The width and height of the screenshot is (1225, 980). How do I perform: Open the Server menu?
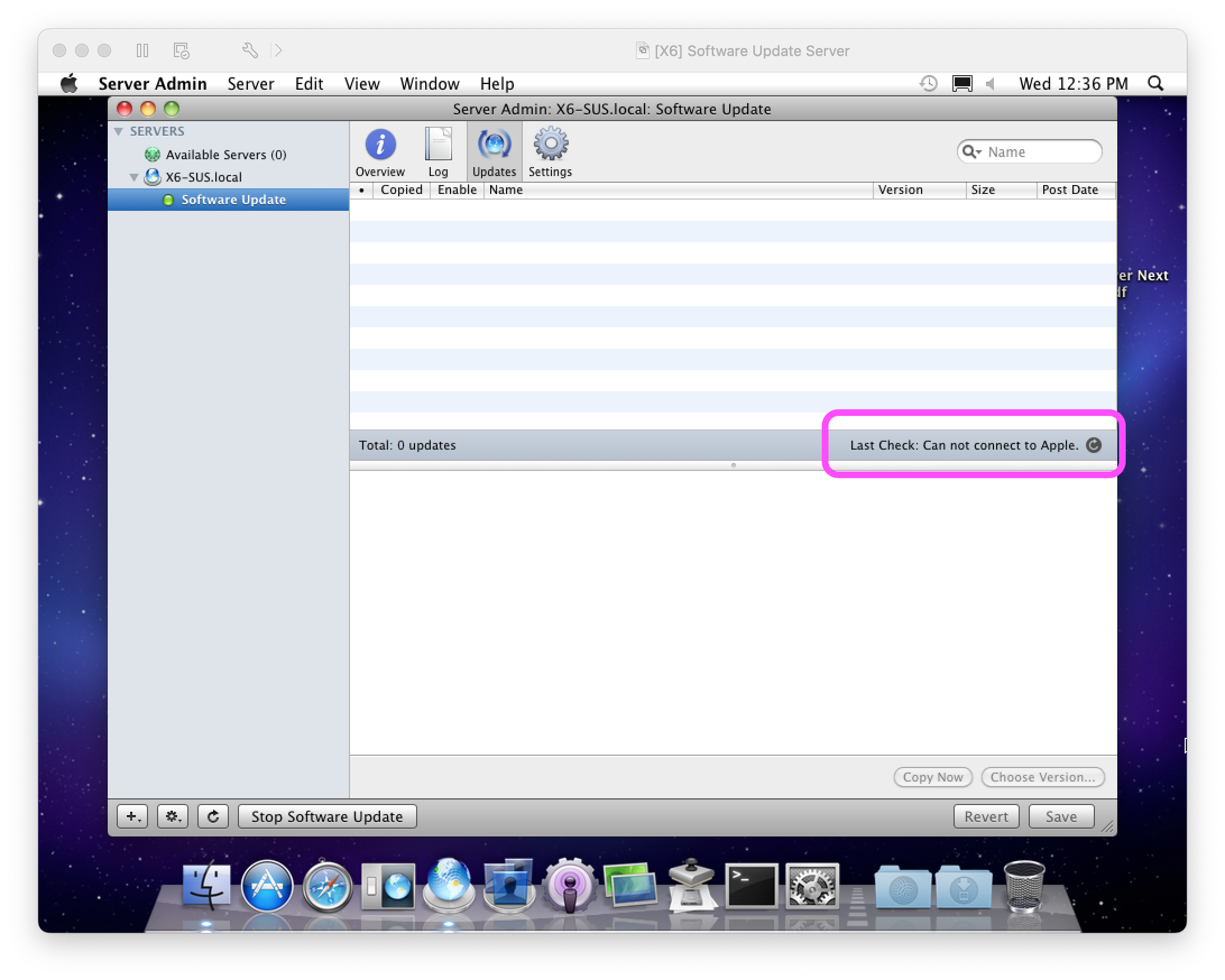[x=251, y=84]
